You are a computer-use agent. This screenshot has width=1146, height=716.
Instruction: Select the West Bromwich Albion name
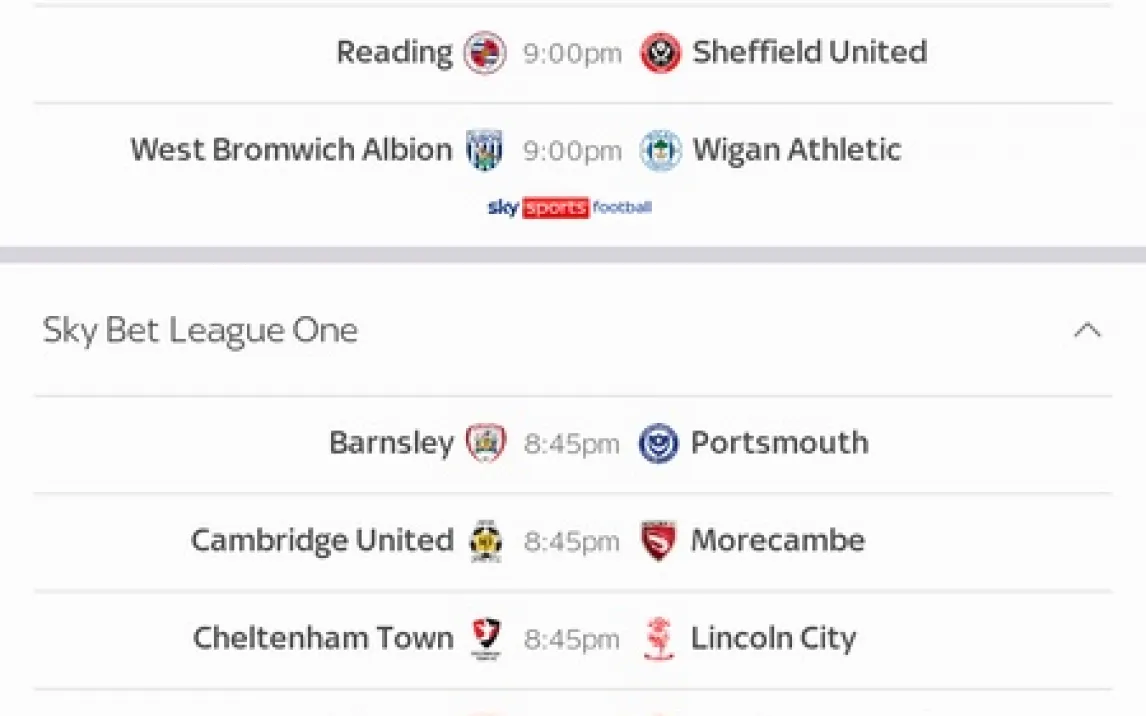click(x=291, y=150)
